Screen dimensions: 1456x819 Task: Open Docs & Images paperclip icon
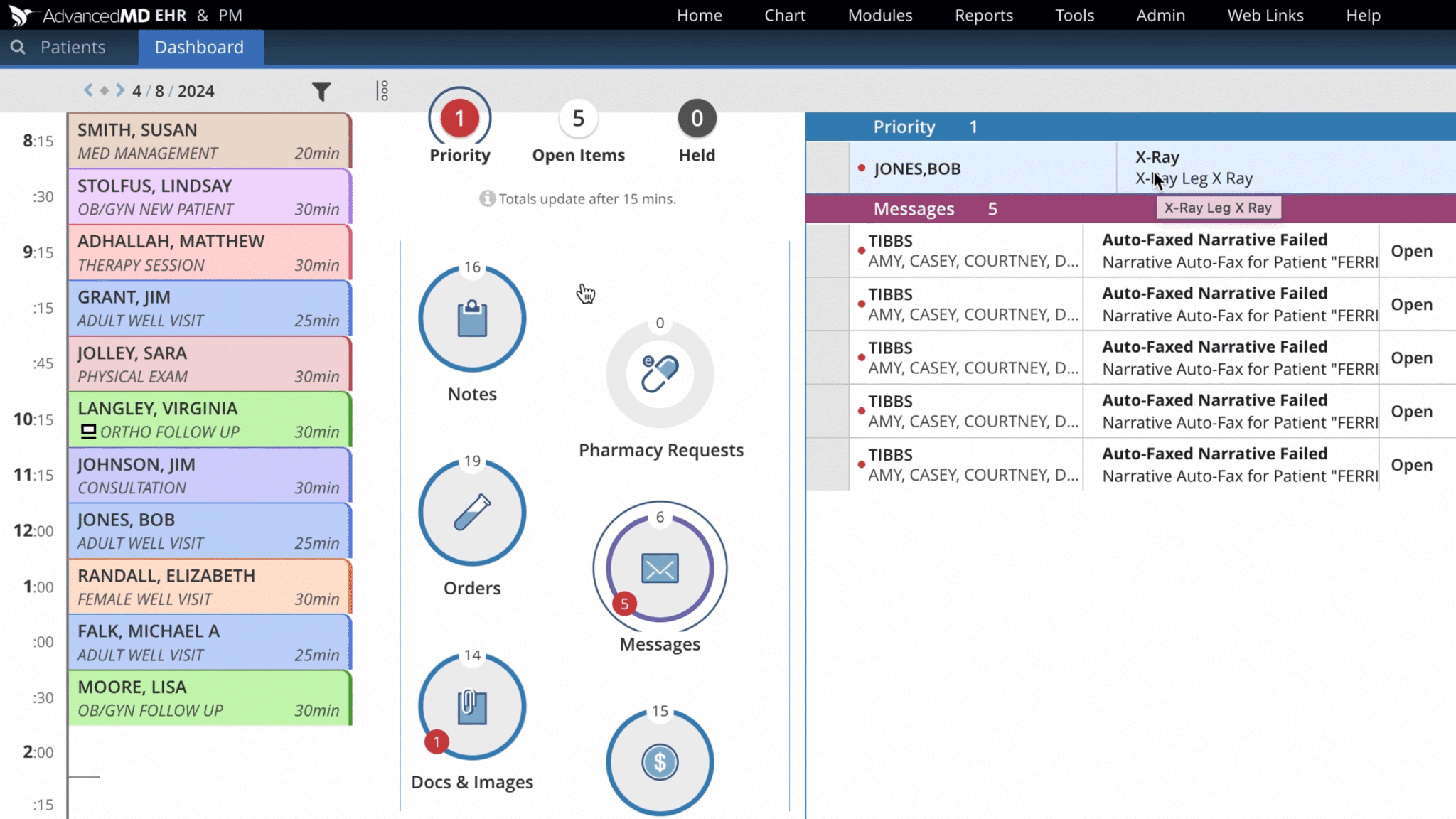coord(472,707)
